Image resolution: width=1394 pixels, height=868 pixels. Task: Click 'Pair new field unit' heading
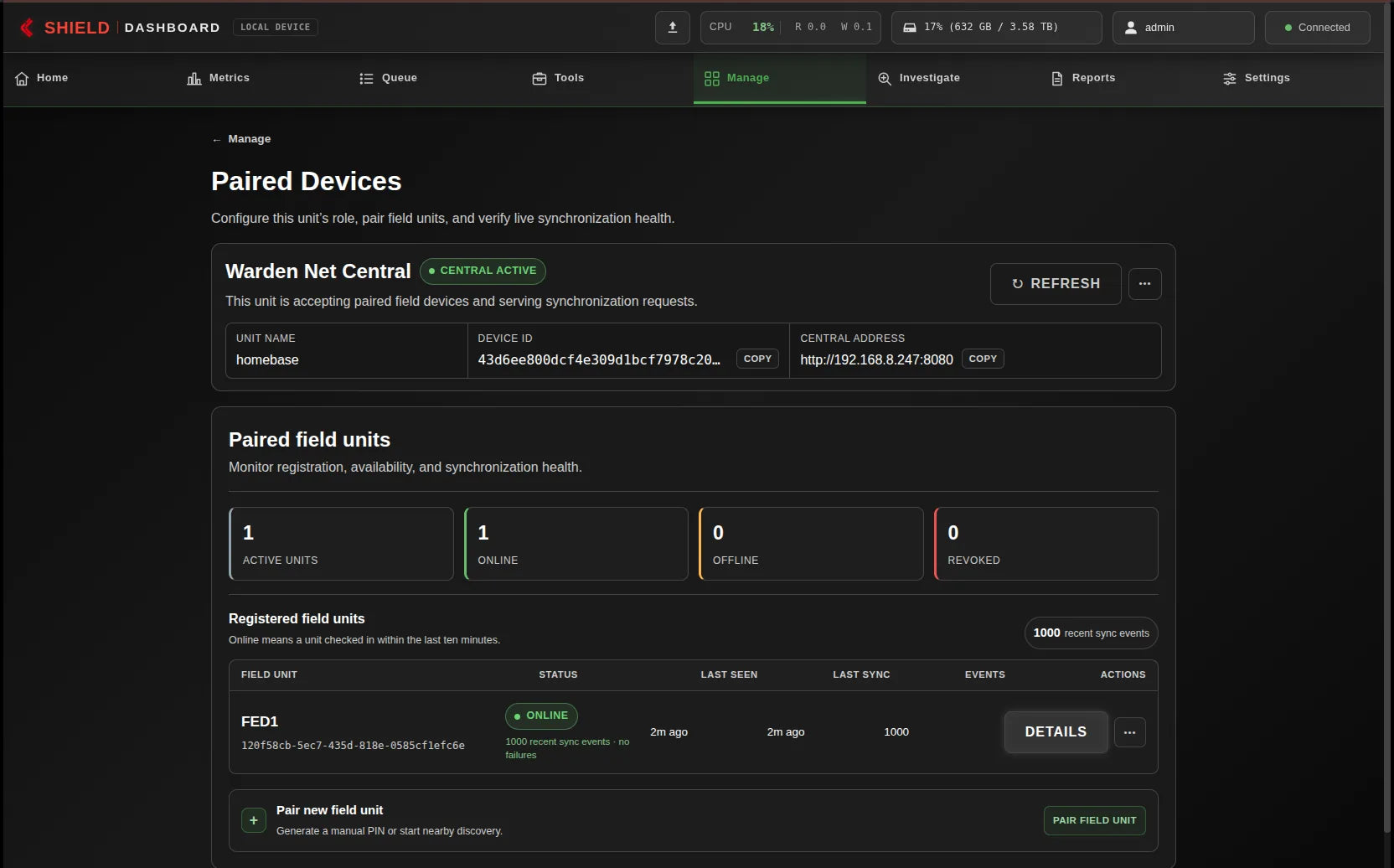tap(329, 810)
